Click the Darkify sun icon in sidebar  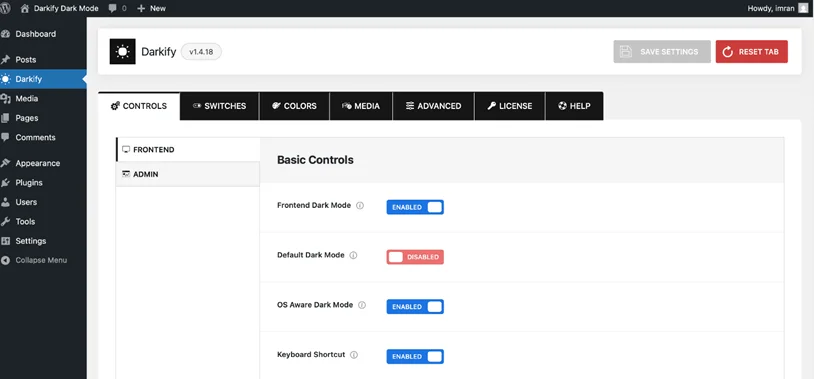pyautogui.click(x=5, y=79)
